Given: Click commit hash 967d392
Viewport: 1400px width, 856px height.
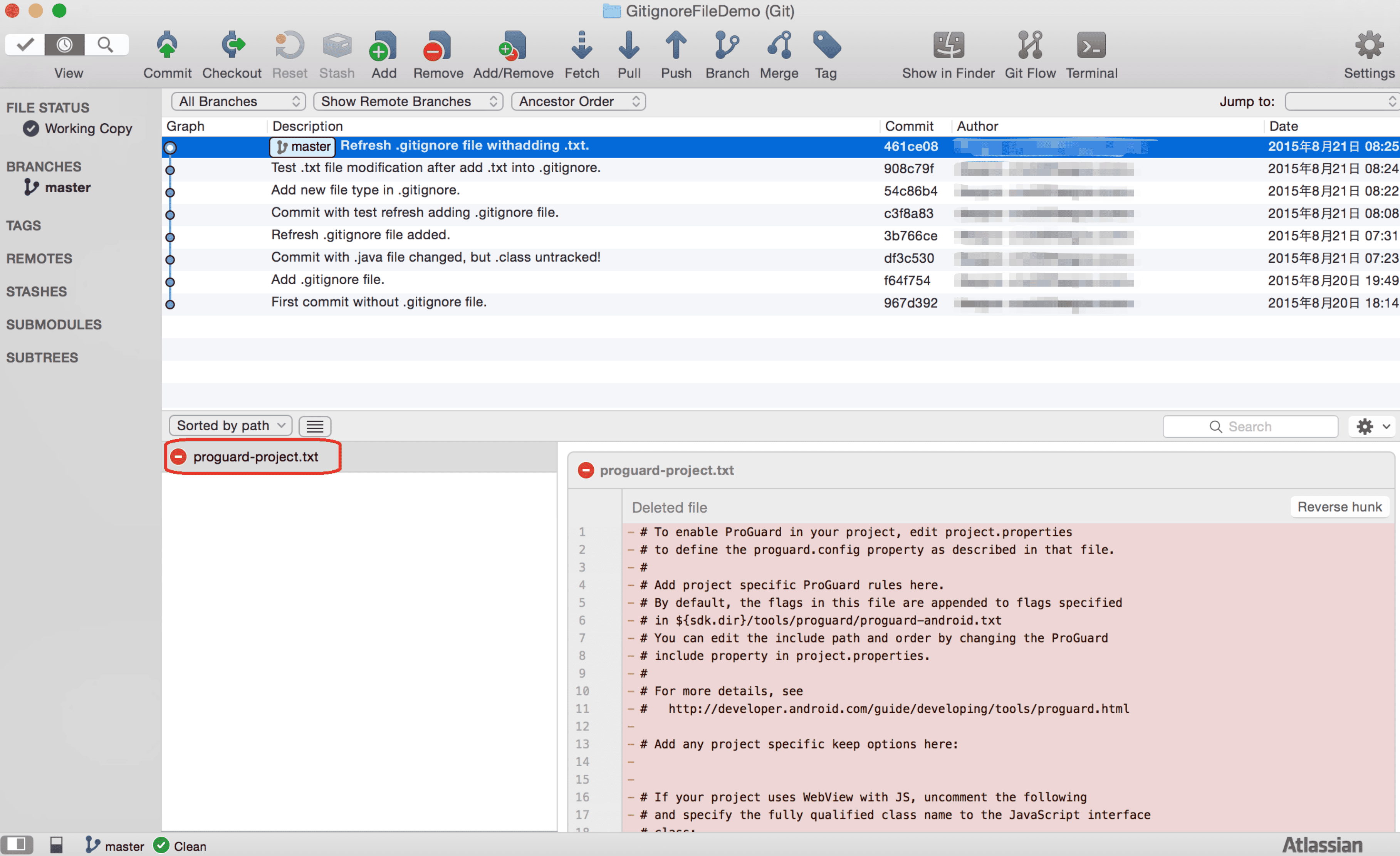Looking at the screenshot, I should (x=910, y=303).
